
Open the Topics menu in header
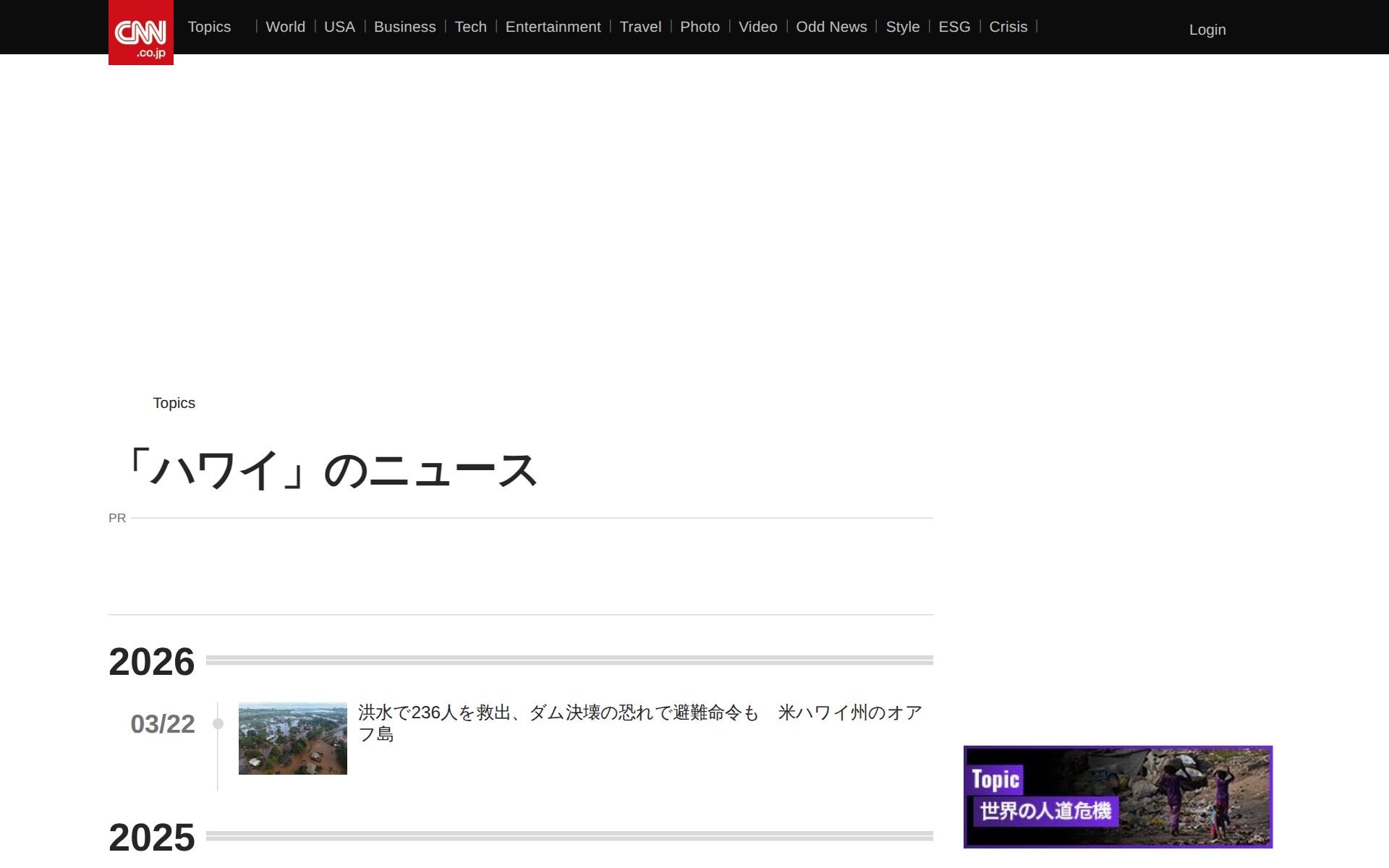click(209, 27)
